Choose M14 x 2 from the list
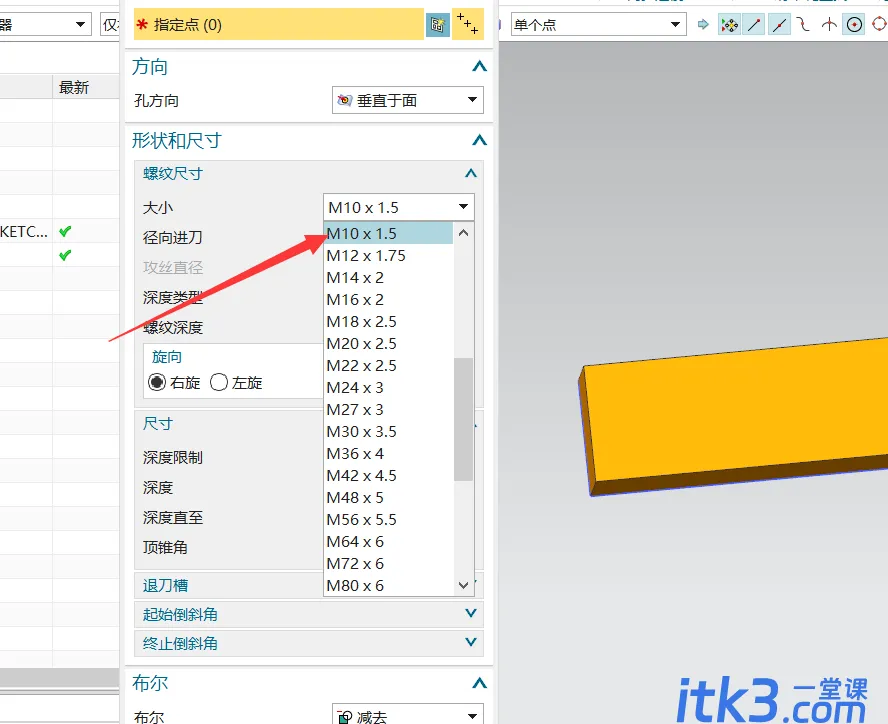 (388, 278)
